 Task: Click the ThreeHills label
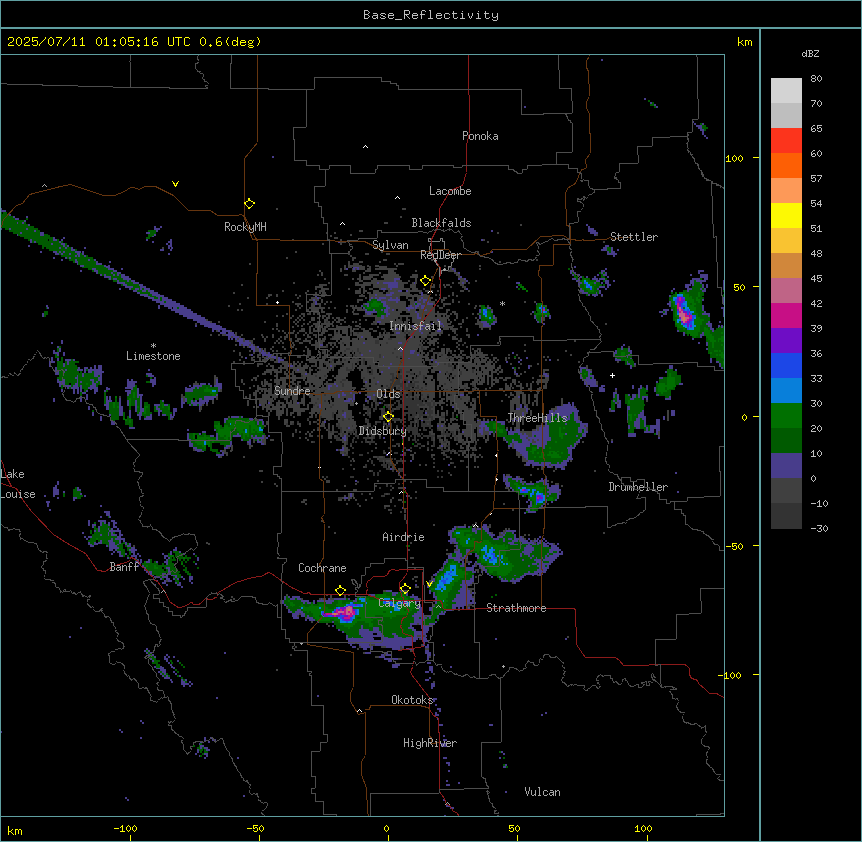[x=537, y=418]
